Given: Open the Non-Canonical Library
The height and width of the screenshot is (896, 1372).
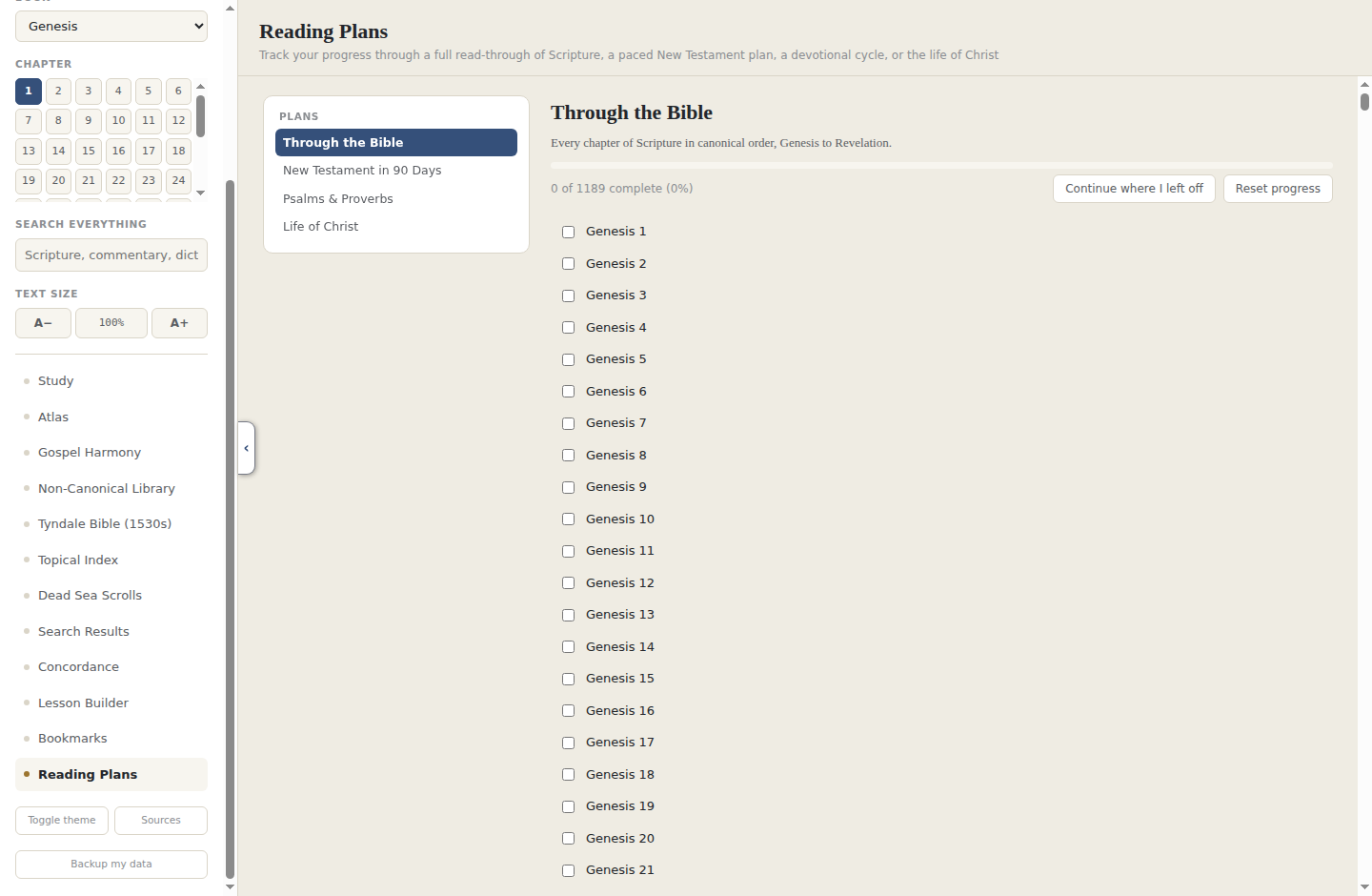Looking at the screenshot, I should [111, 489].
